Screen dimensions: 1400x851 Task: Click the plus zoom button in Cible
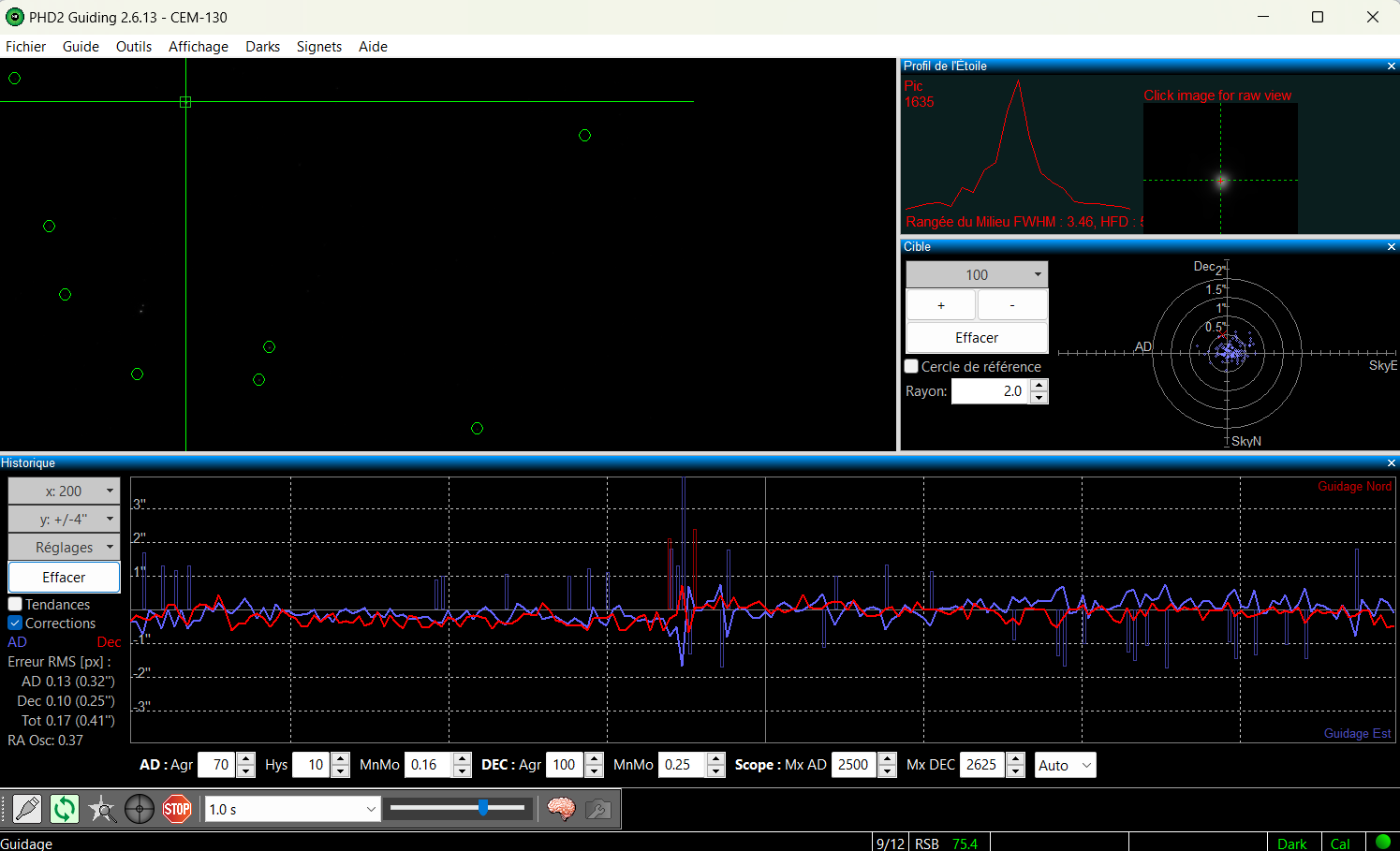(941, 306)
